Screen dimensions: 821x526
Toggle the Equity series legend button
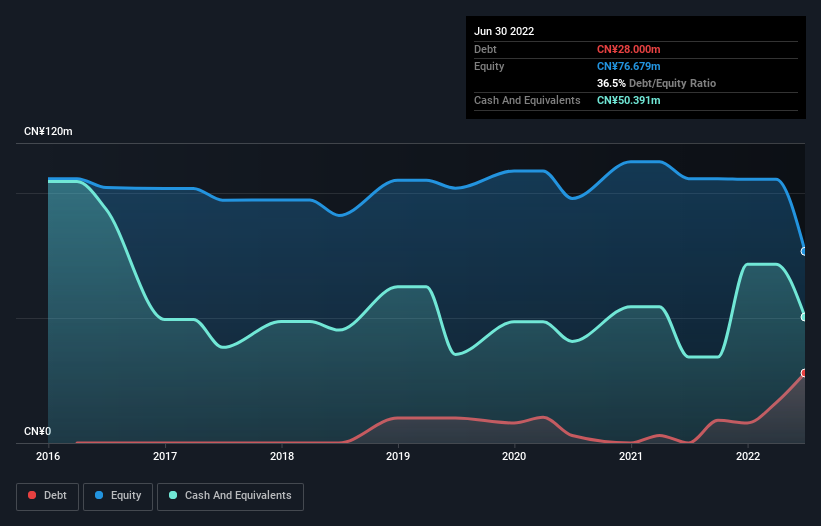(x=118, y=496)
